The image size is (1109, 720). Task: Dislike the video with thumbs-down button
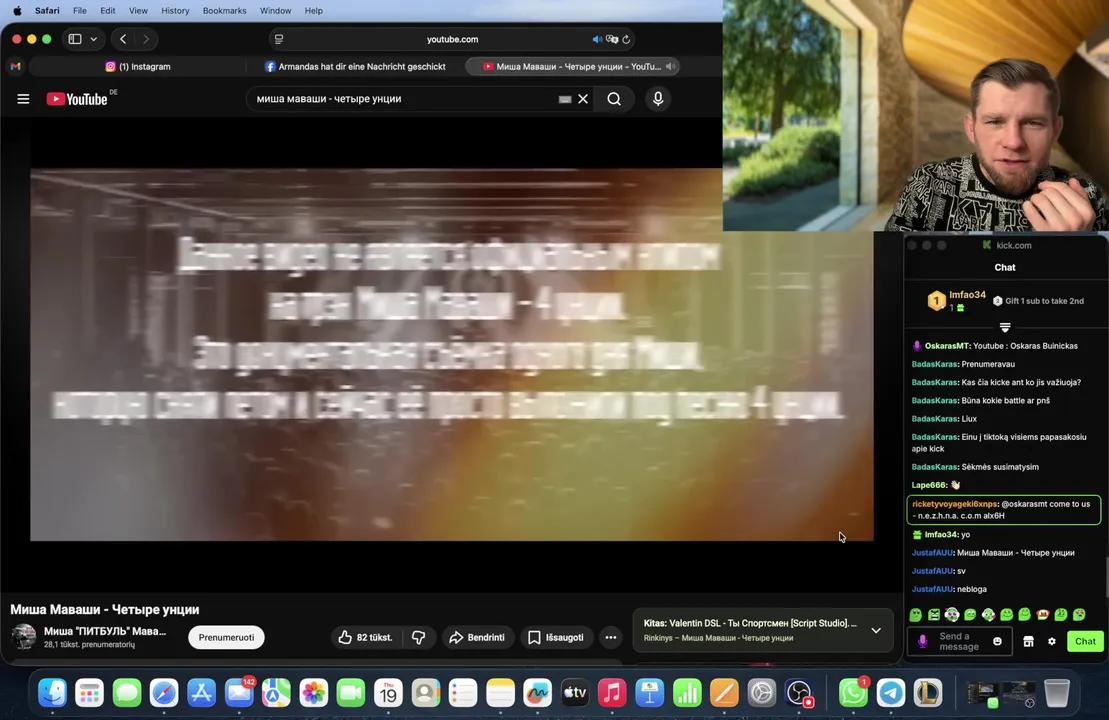(419, 637)
